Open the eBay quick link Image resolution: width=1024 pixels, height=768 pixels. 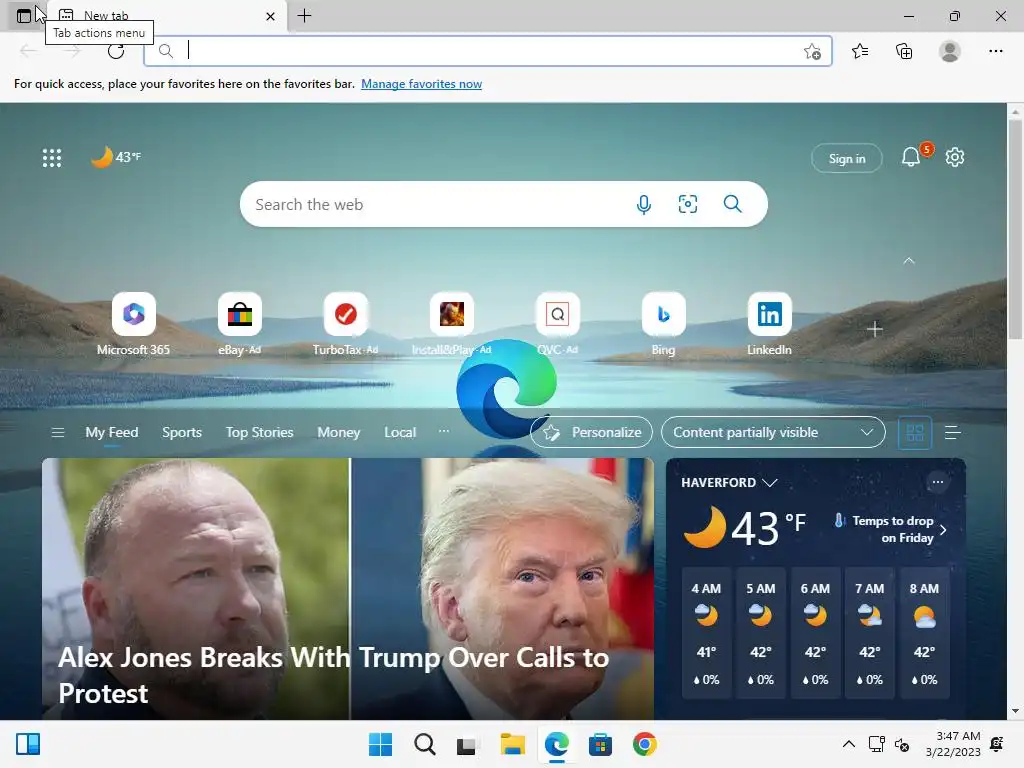click(x=239, y=324)
